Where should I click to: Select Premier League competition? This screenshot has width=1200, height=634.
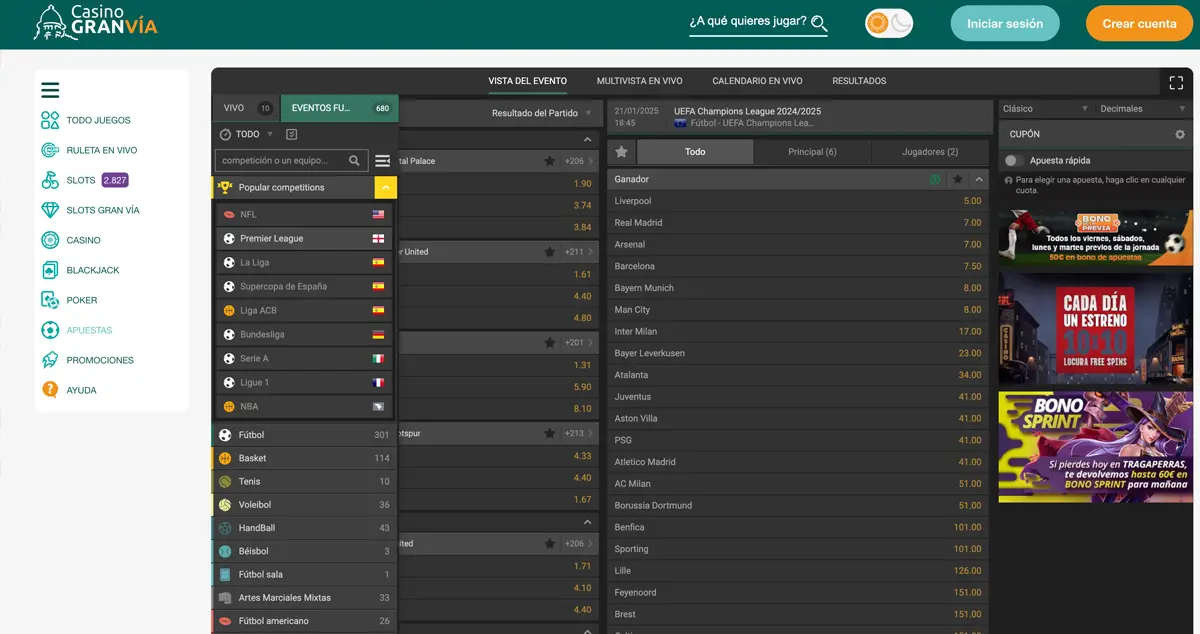(x=304, y=239)
